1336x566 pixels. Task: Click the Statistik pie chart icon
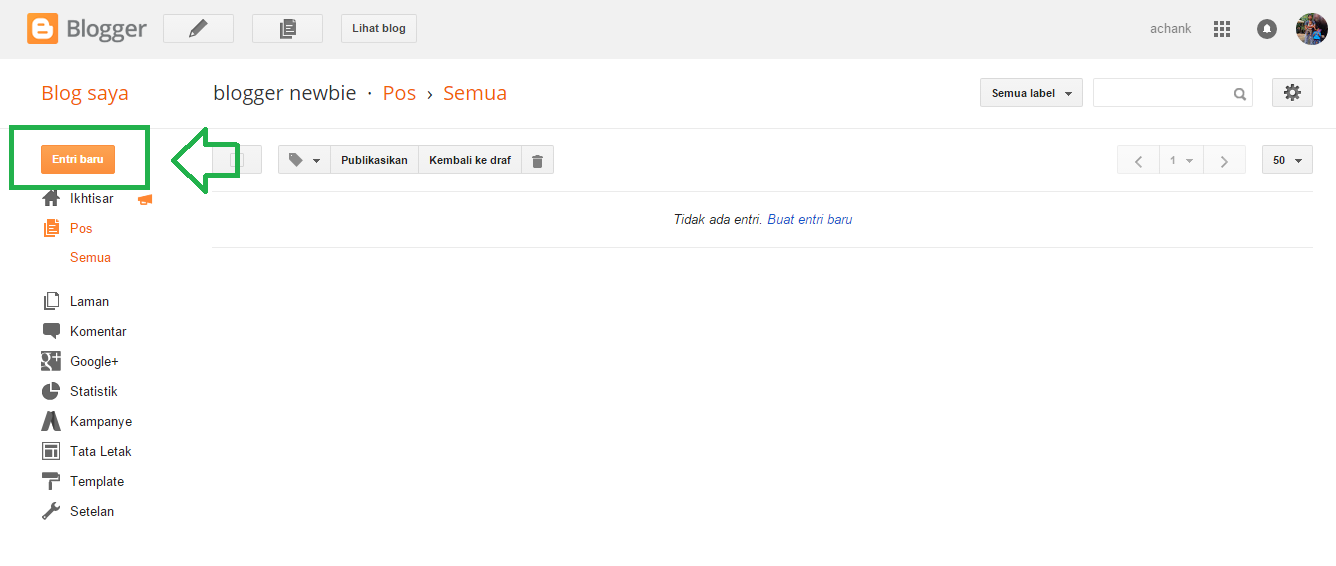pyautogui.click(x=51, y=391)
